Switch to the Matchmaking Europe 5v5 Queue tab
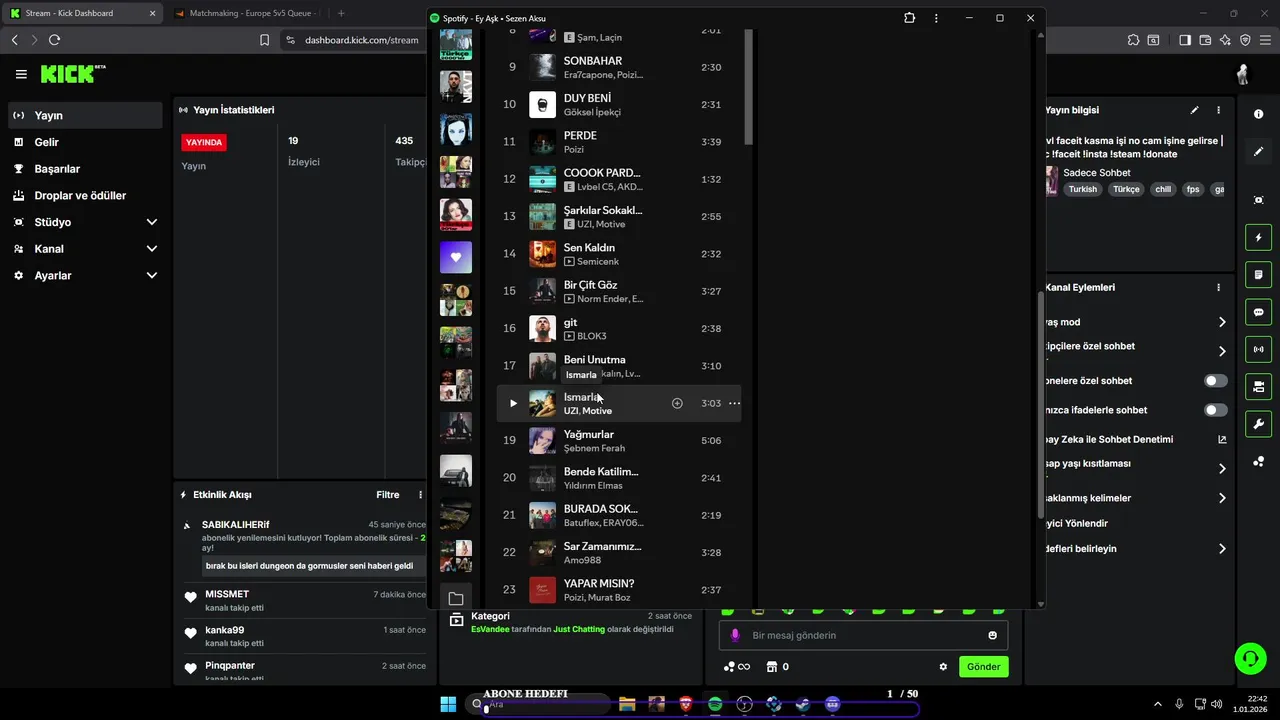Viewport: 1280px width, 720px height. (245, 13)
